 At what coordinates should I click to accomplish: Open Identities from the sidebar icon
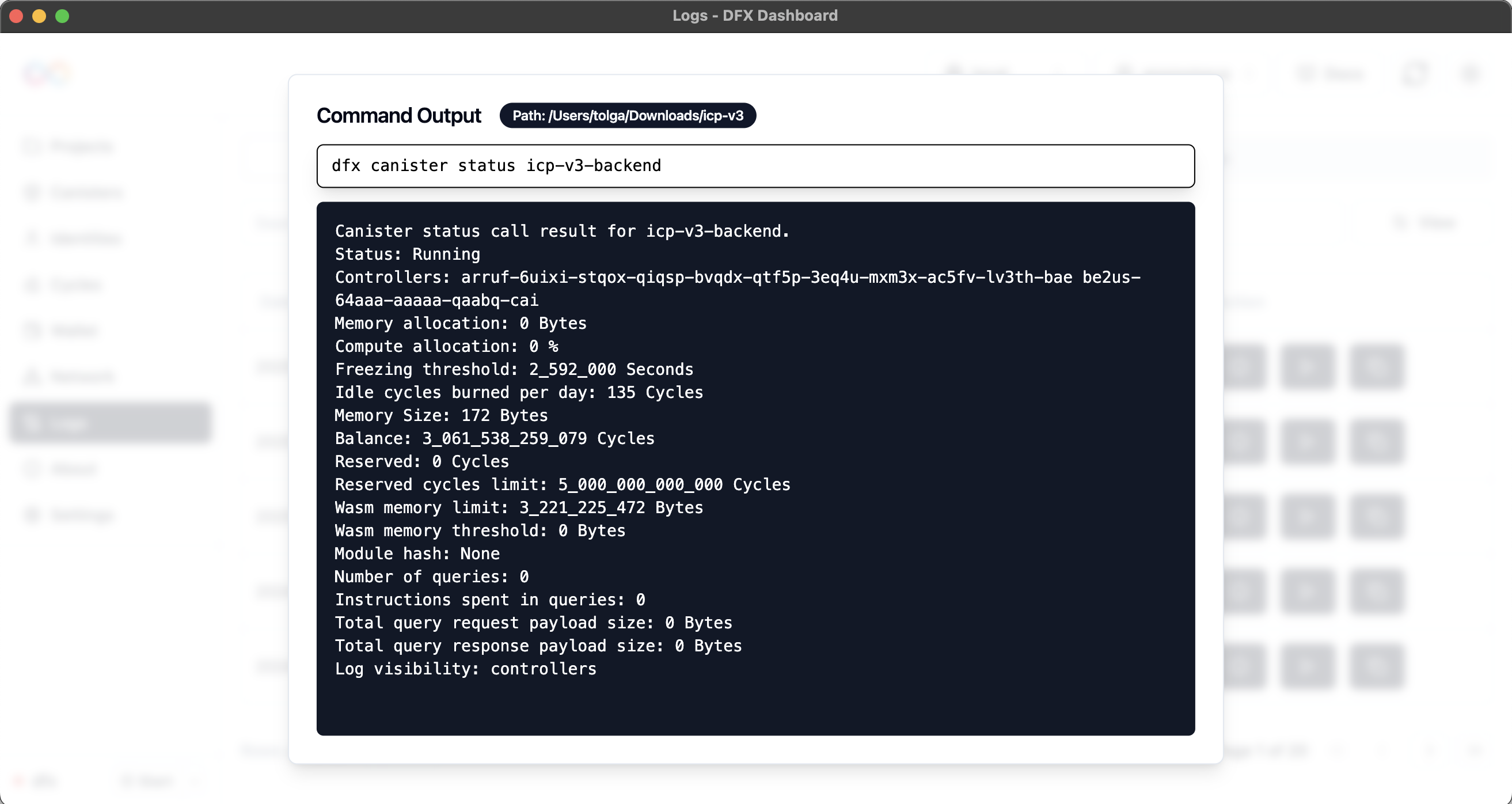tap(32, 238)
